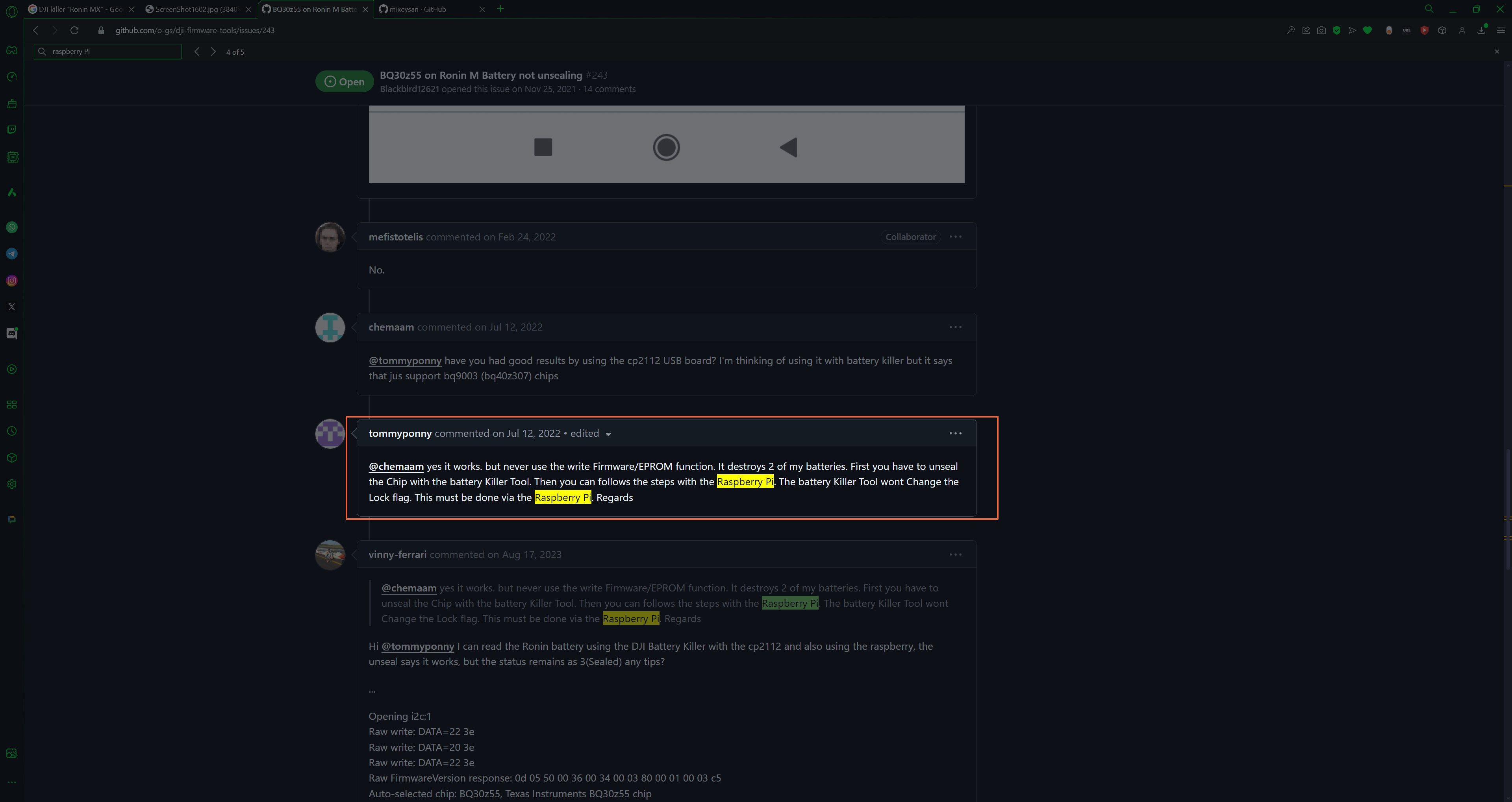
Task: Open History clock icon in sidebar
Action: pos(12,431)
